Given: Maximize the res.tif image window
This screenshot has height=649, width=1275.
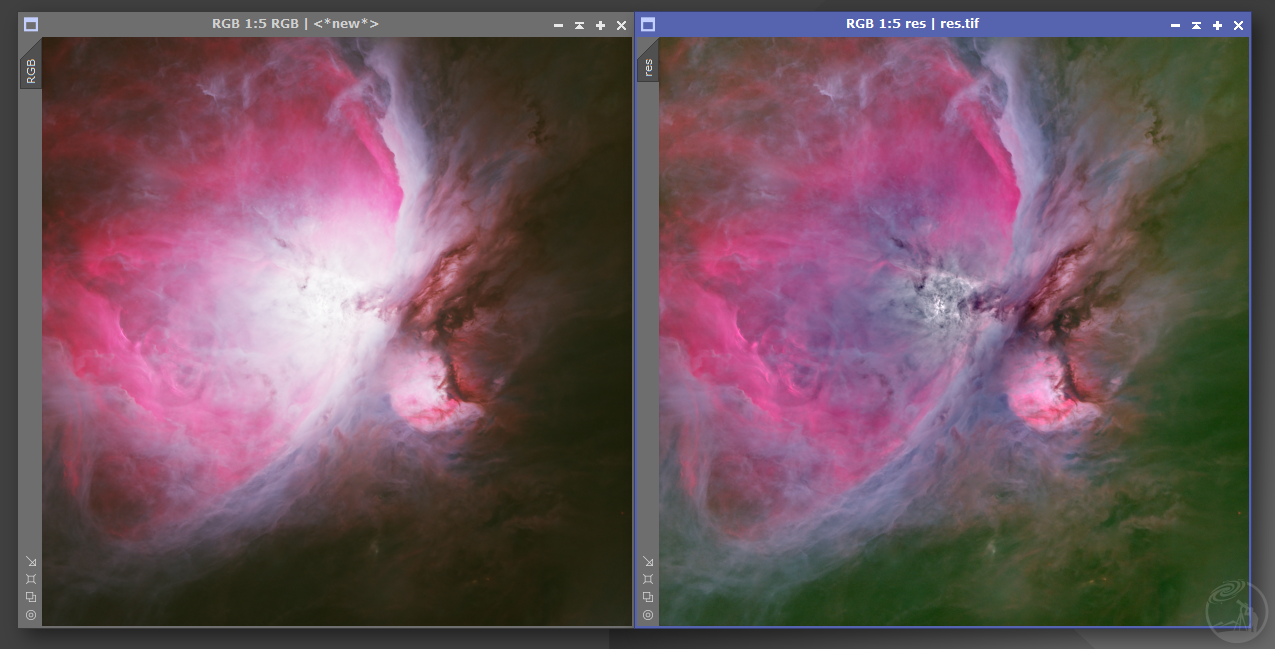Looking at the screenshot, I should (1217, 25).
